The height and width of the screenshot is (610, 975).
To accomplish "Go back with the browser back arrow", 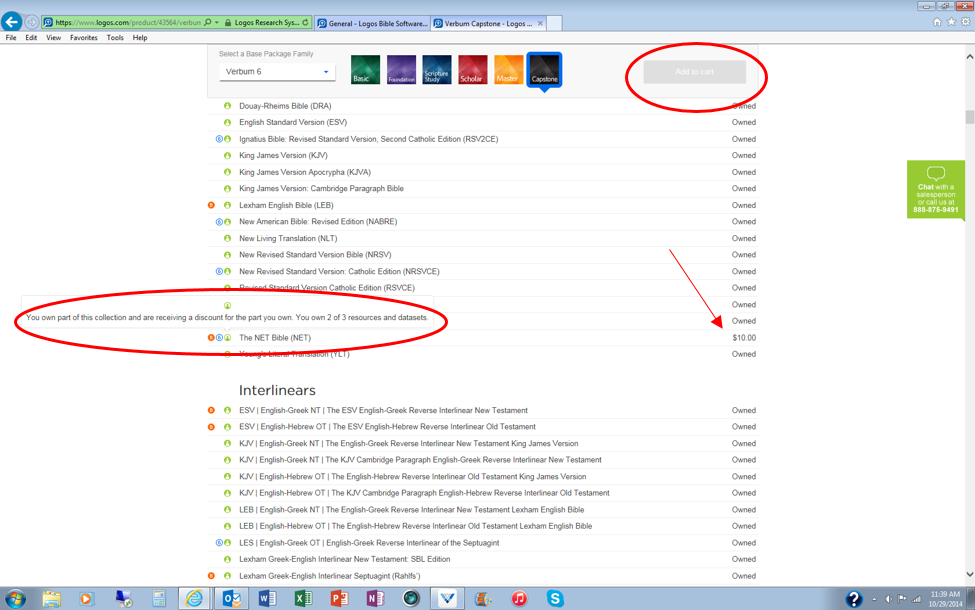I will point(11,22).
